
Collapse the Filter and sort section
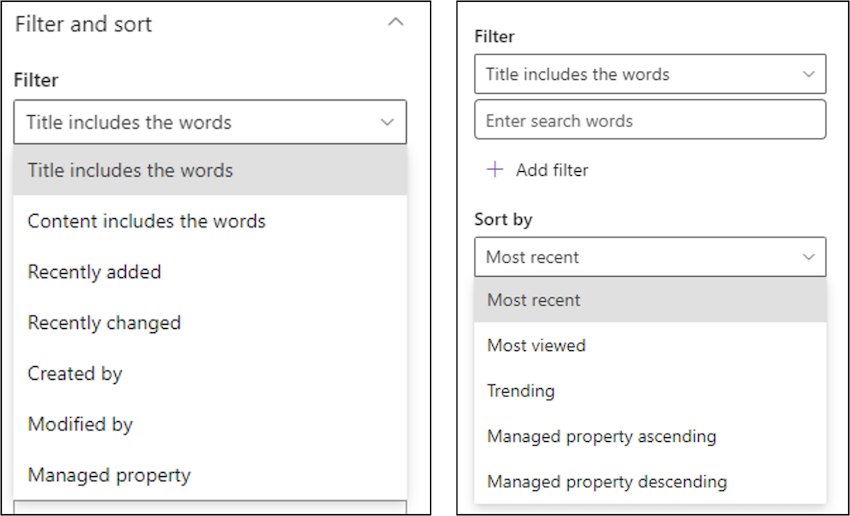396,22
